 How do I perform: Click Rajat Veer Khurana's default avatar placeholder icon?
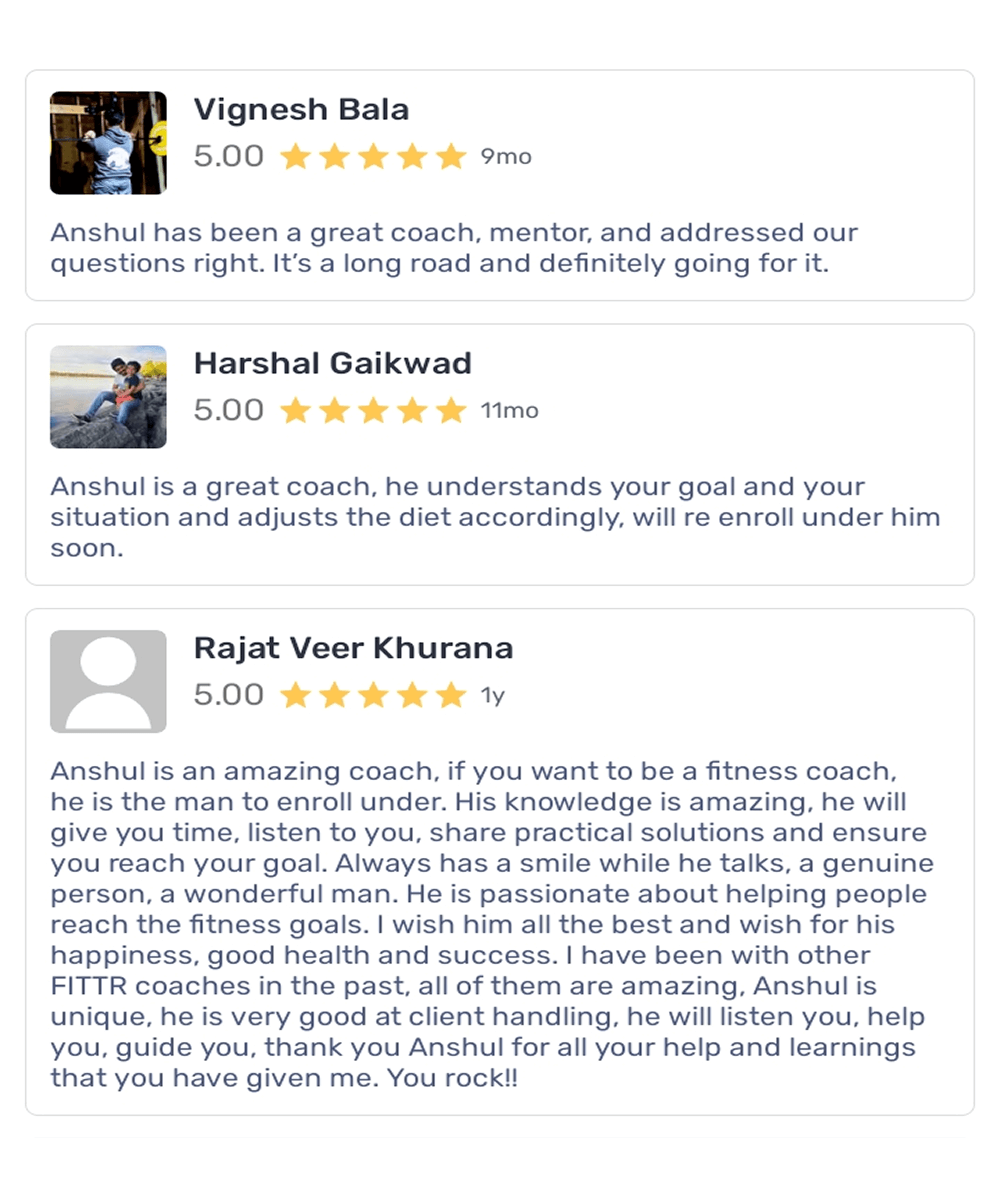coord(108,681)
